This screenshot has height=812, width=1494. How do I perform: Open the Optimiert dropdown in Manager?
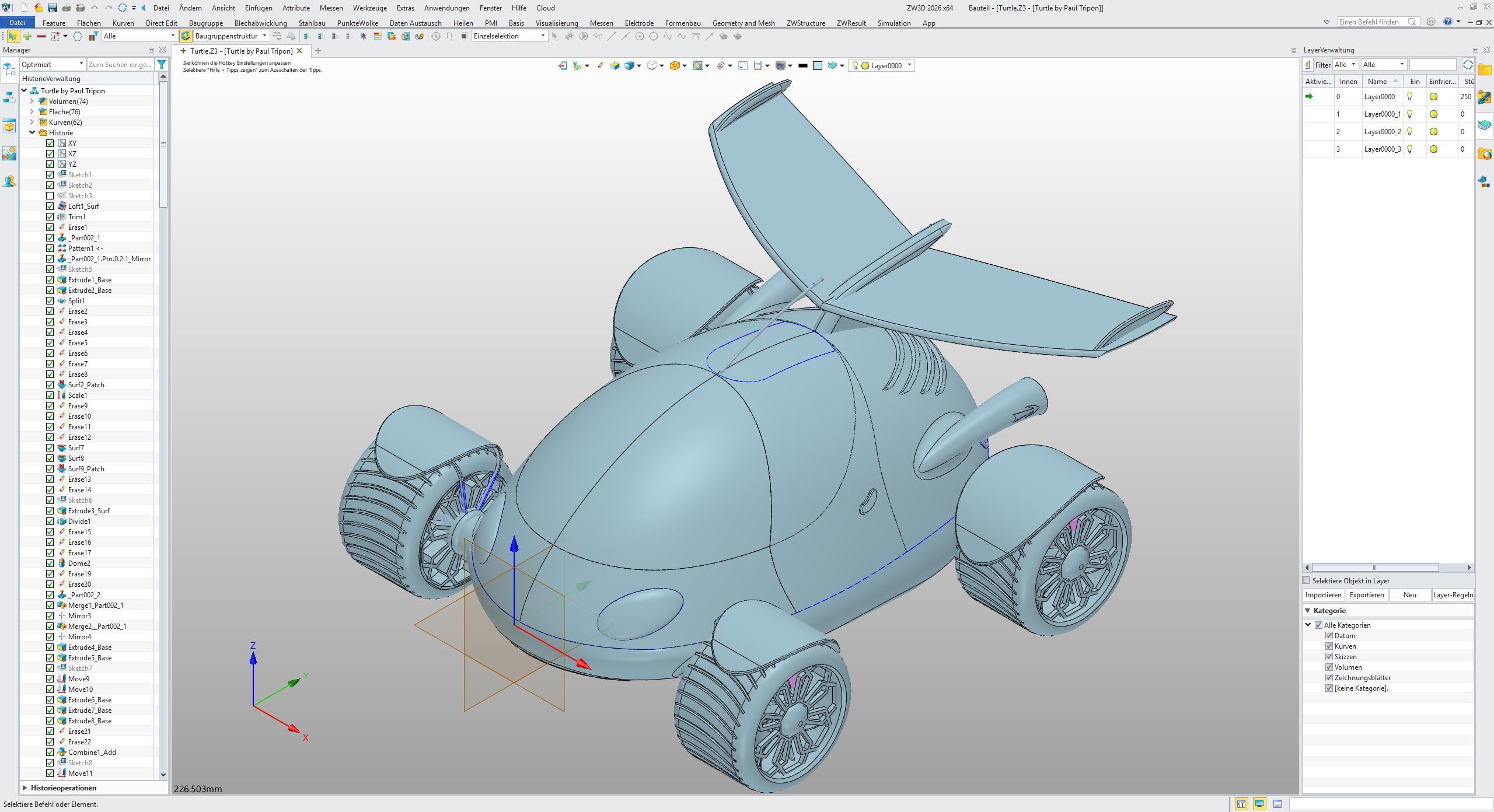(x=53, y=64)
